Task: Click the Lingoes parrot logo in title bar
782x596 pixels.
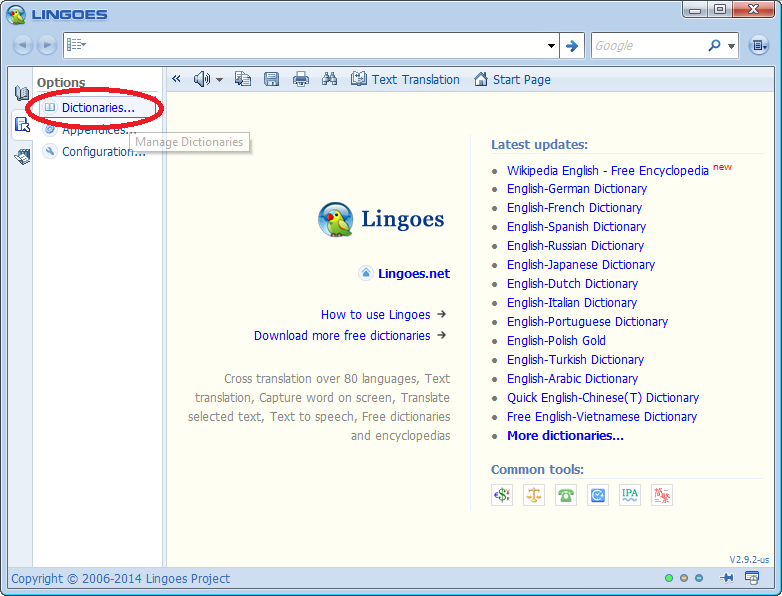Action: (x=16, y=14)
